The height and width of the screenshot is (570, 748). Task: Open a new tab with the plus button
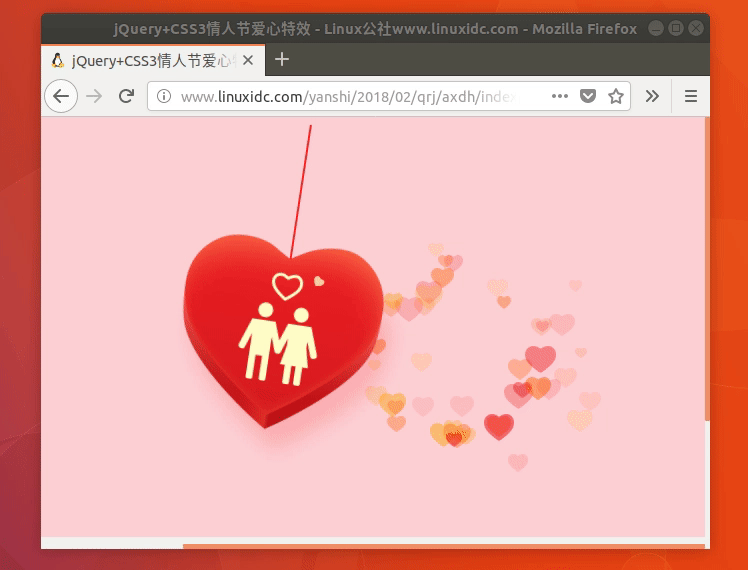[282, 60]
